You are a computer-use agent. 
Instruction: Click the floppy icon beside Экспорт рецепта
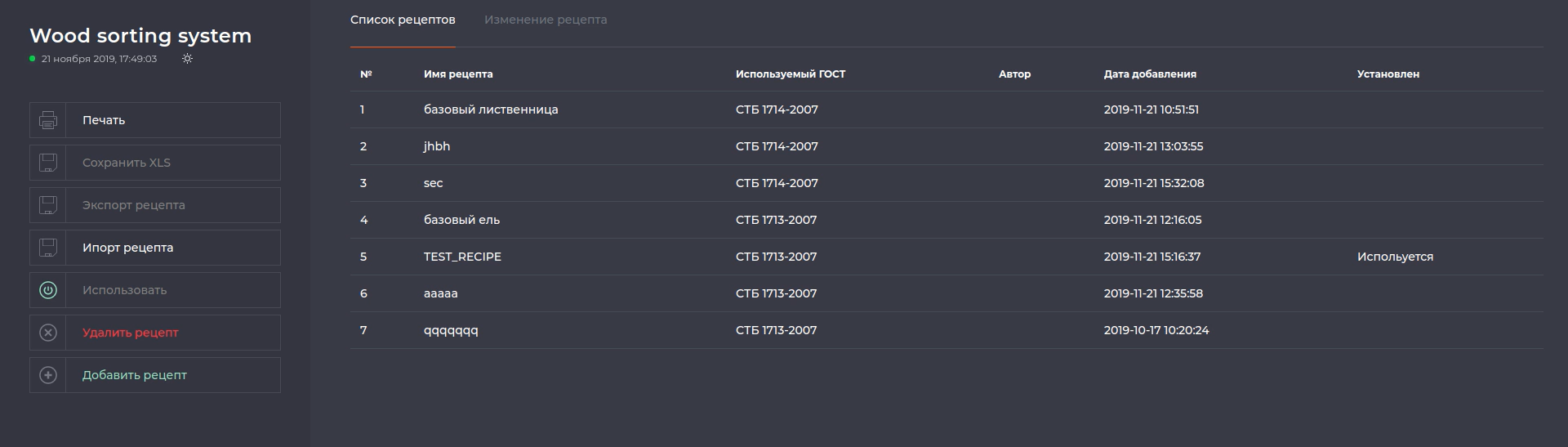pyautogui.click(x=48, y=205)
